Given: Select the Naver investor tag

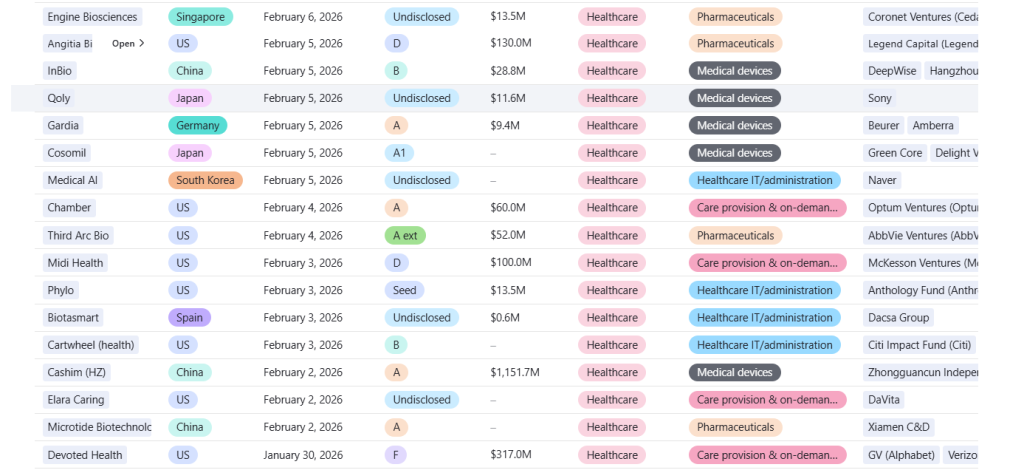Looking at the screenshot, I should point(883,181).
